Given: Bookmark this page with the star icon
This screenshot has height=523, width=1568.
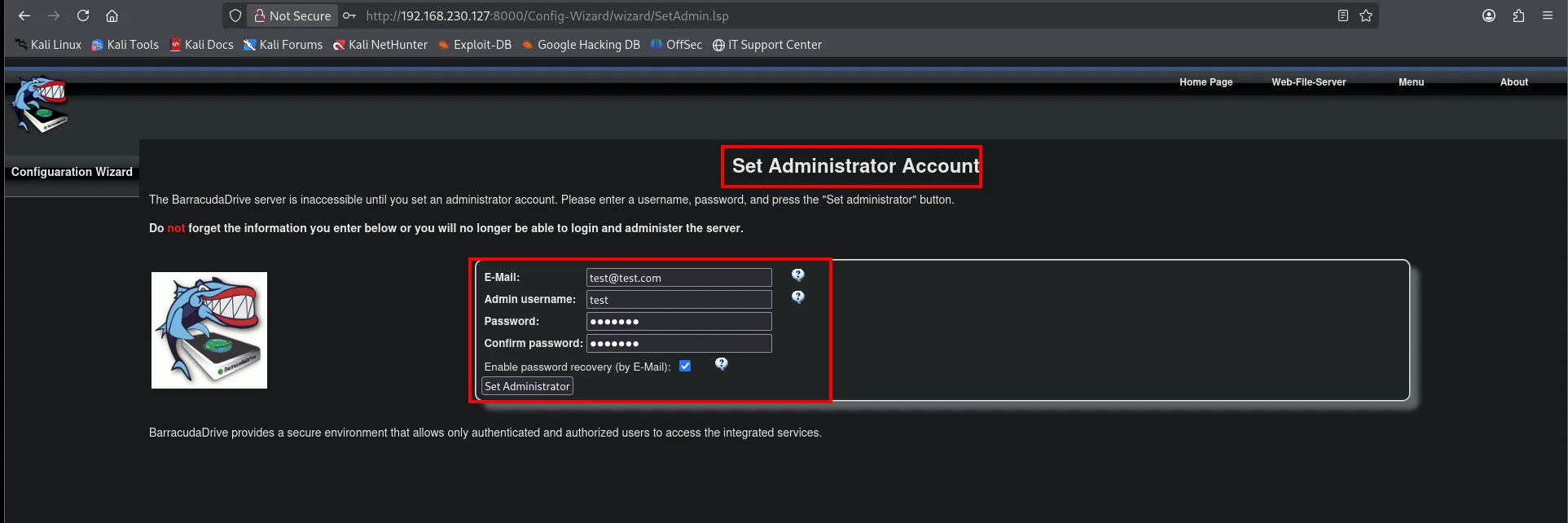Looking at the screenshot, I should (x=1366, y=15).
